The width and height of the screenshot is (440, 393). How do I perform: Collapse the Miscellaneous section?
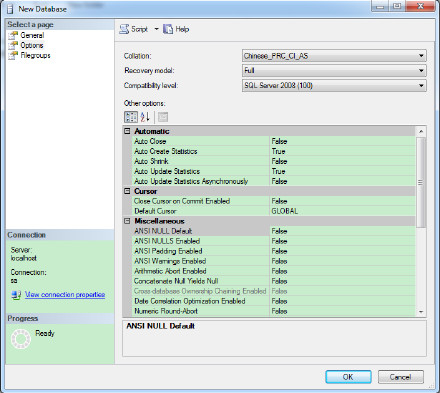[127, 221]
